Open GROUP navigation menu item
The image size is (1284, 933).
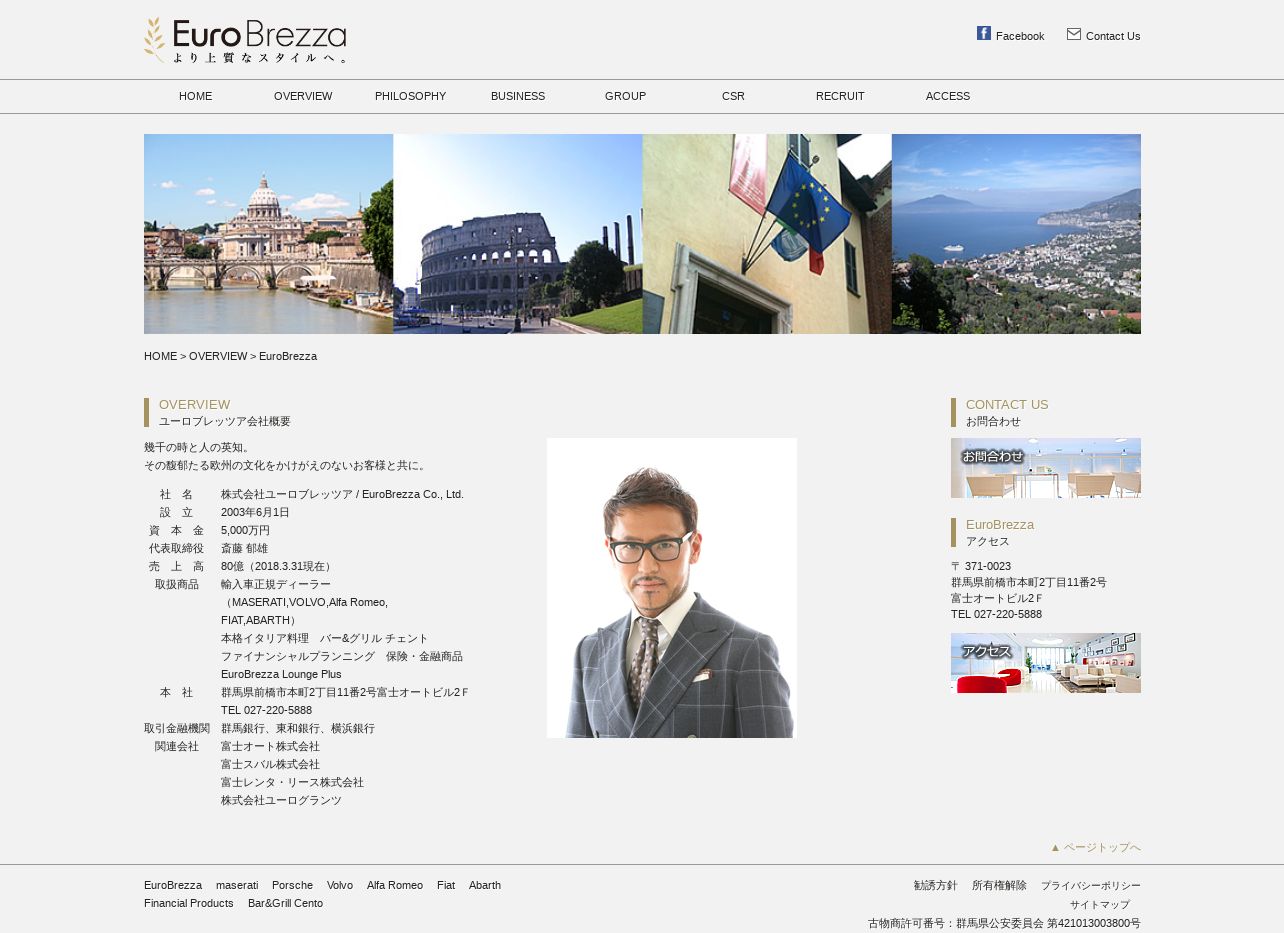(x=626, y=96)
